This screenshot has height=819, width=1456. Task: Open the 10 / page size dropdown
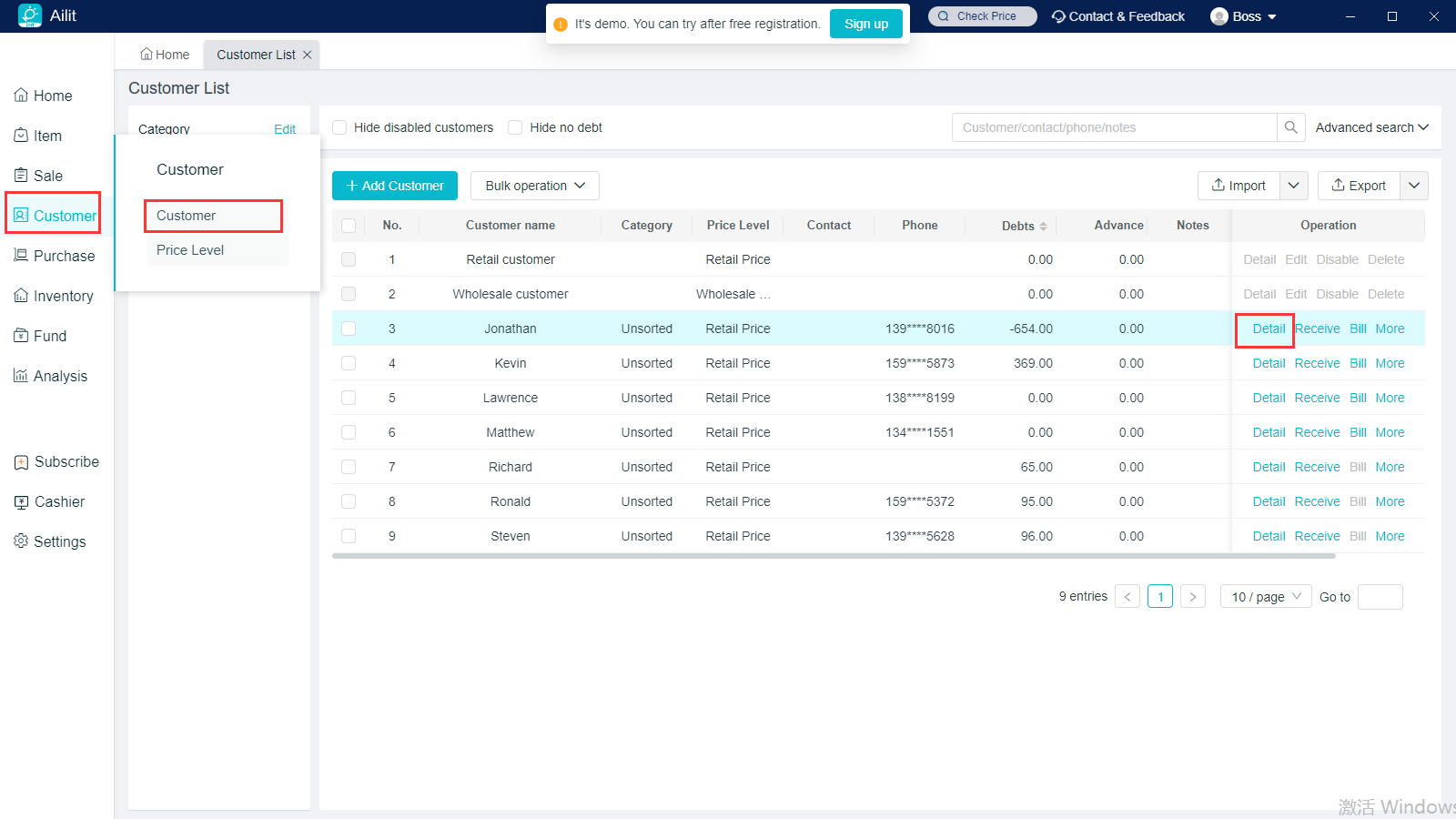pyautogui.click(x=1265, y=597)
